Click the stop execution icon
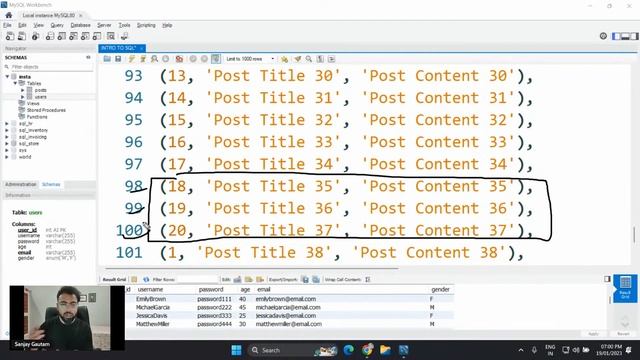Image resolution: width=640 pixels, height=360 pixels. (166, 59)
